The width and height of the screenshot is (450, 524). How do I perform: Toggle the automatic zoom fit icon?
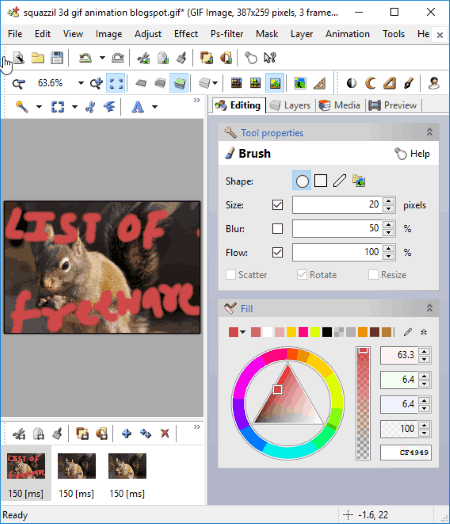(x=116, y=83)
